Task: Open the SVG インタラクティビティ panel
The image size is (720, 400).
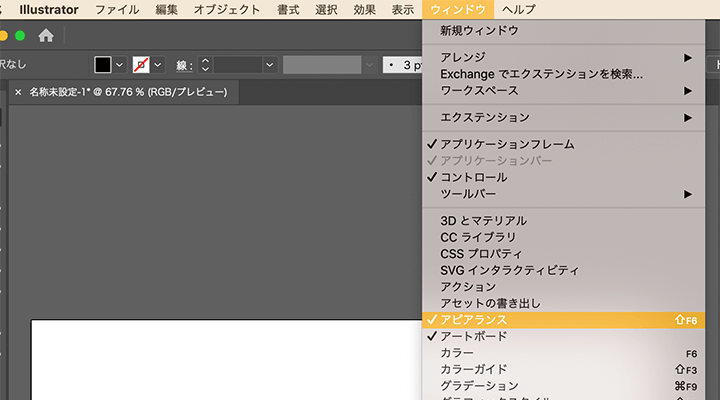Action: point(563,270)
